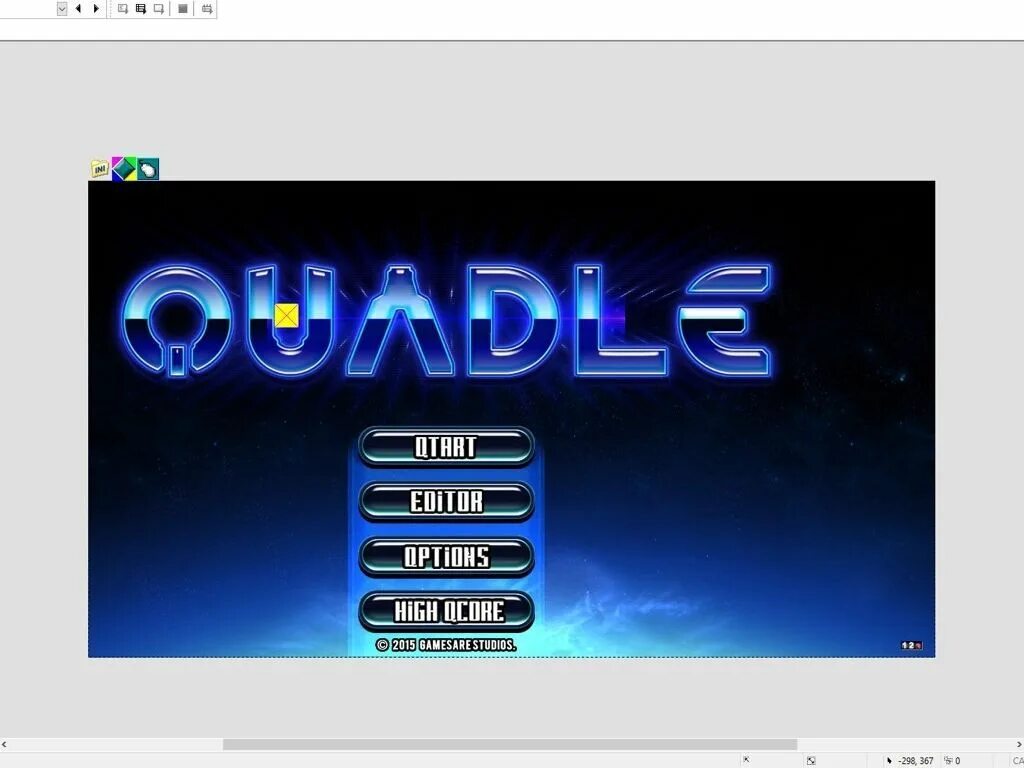
Task: Open the frame selector dropdown arrow
Action: 62,8
